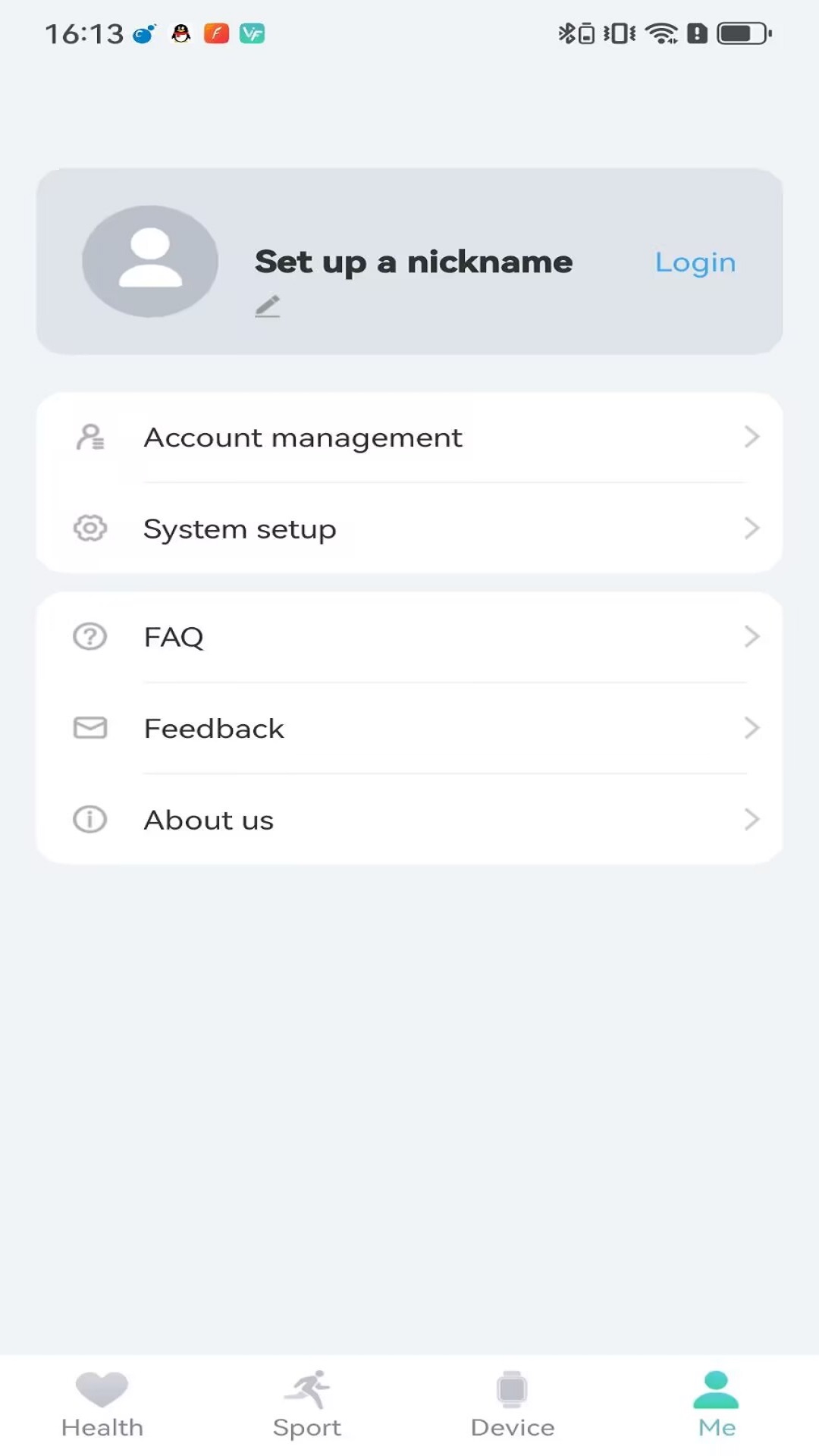Image resolution: width=819 pixels, height=1456 pixels.
Task: Open the Feedback chevron arrow
Action: (752, 728)
